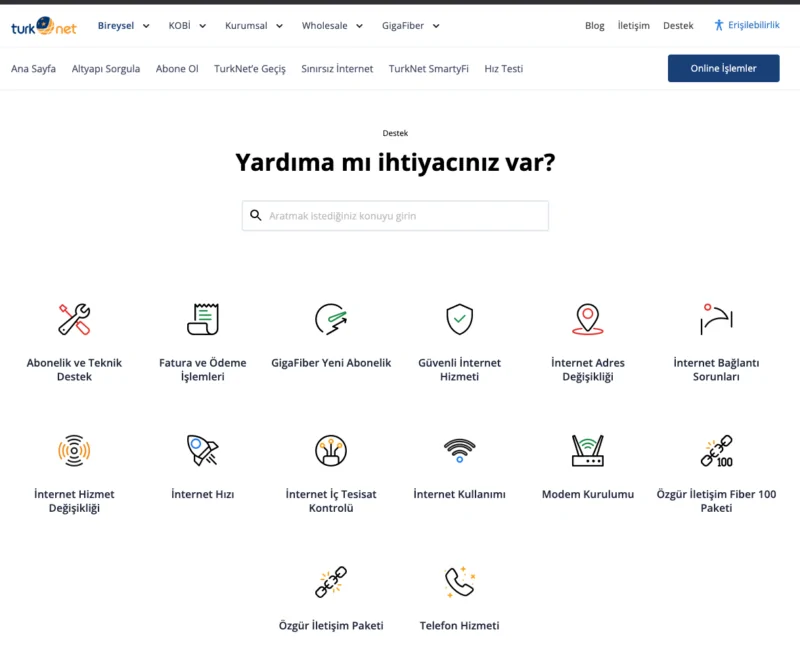Click 'İnternet Hizmet Değişikliği' label text

pyautogui.click(x=74, y=501)
